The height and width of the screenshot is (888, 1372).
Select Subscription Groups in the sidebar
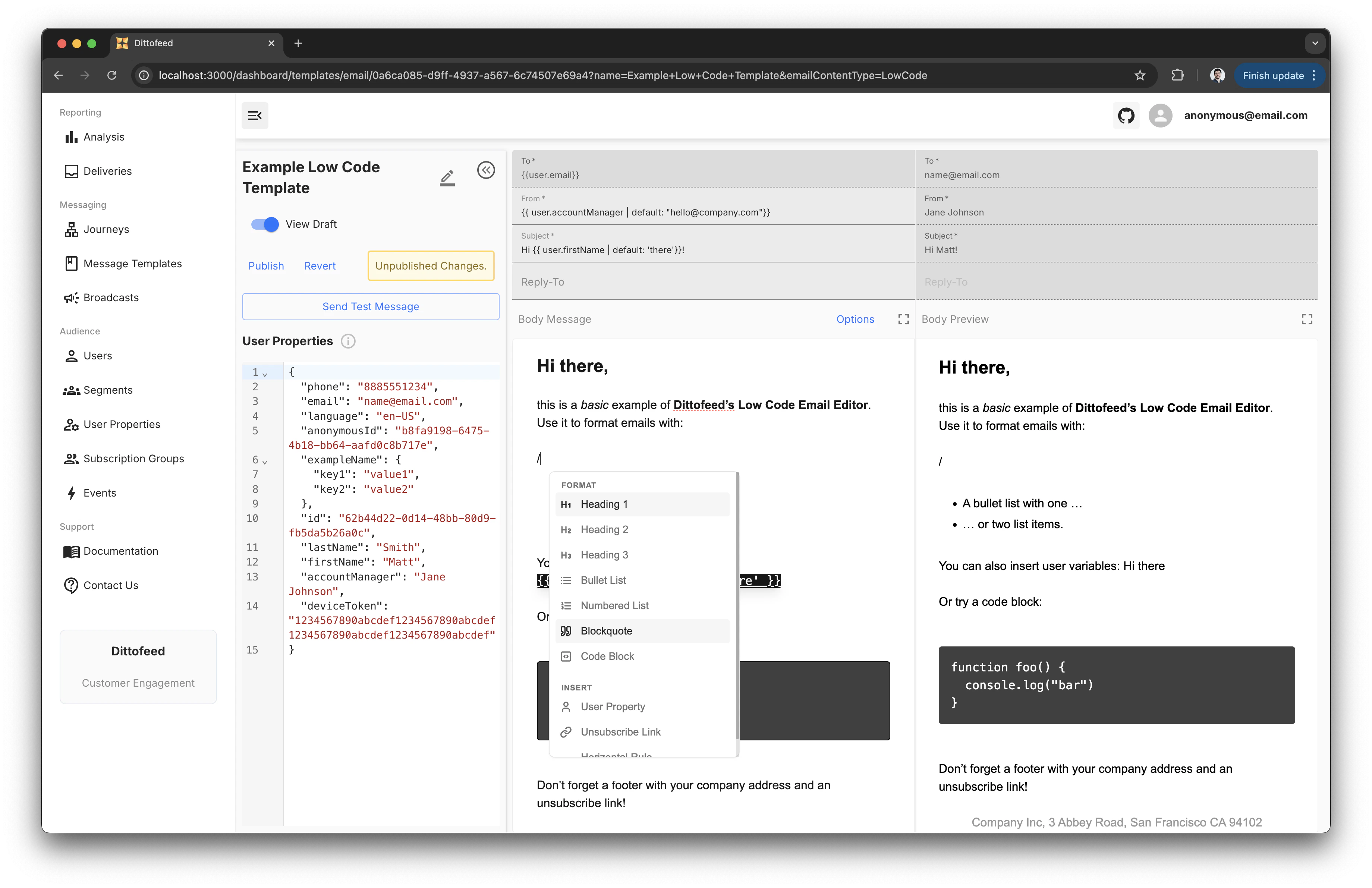tap(134, 458)
